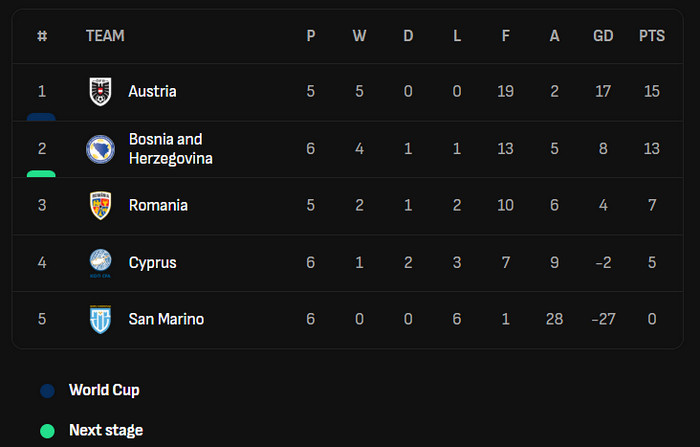Select the Romania team name
This screenshot has height=447, width=700.
pos(158,206)
